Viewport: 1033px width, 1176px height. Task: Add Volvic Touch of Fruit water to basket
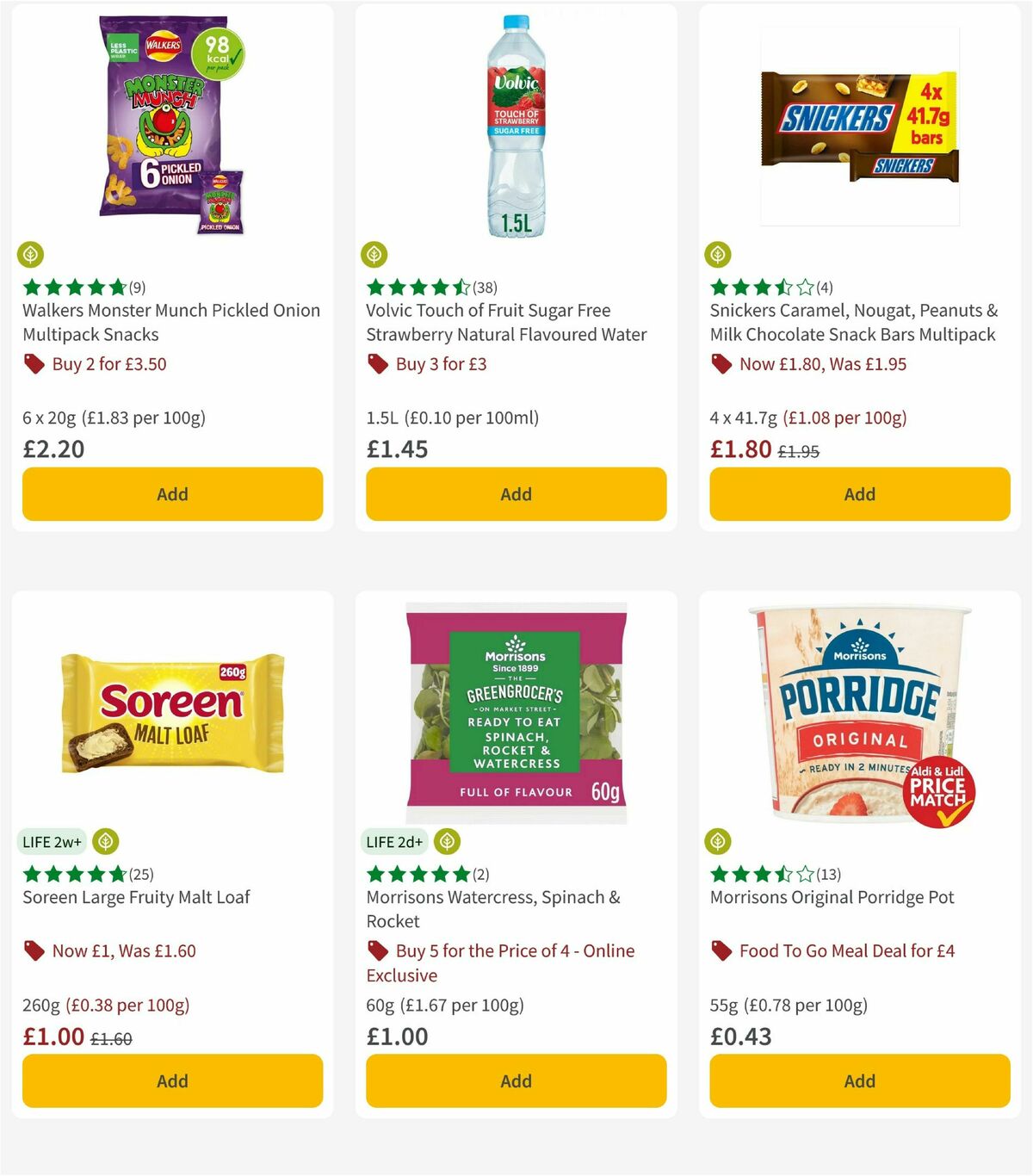[x=516, y=494]
